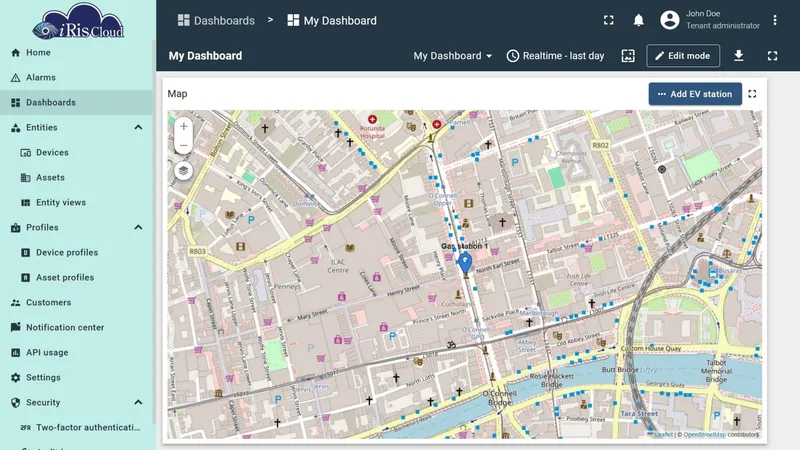Collapse the Security section chevron
Viewport: 800px width, 450px height.
(138, 403)
